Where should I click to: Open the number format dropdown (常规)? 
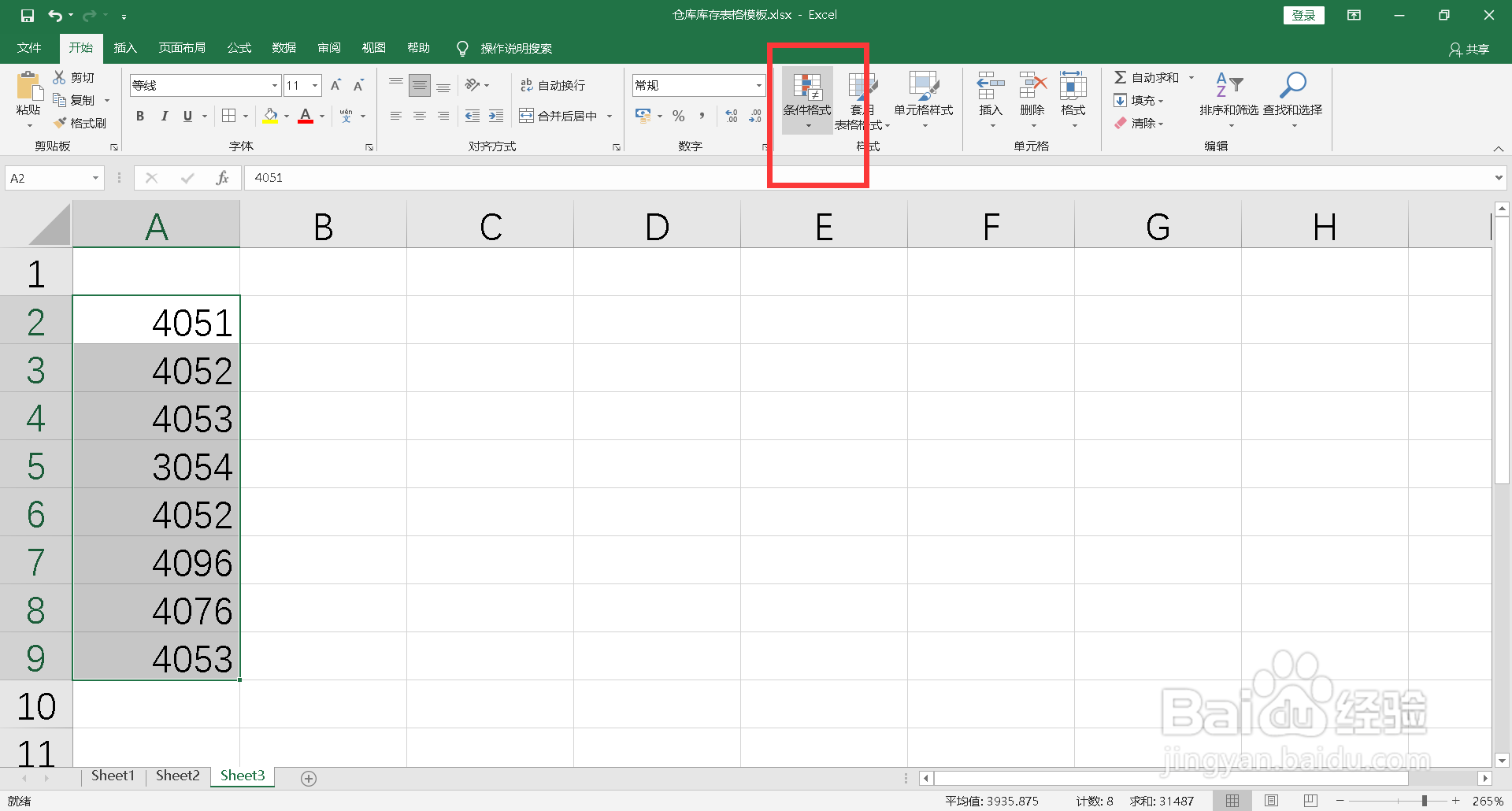[x=758, y=85]
